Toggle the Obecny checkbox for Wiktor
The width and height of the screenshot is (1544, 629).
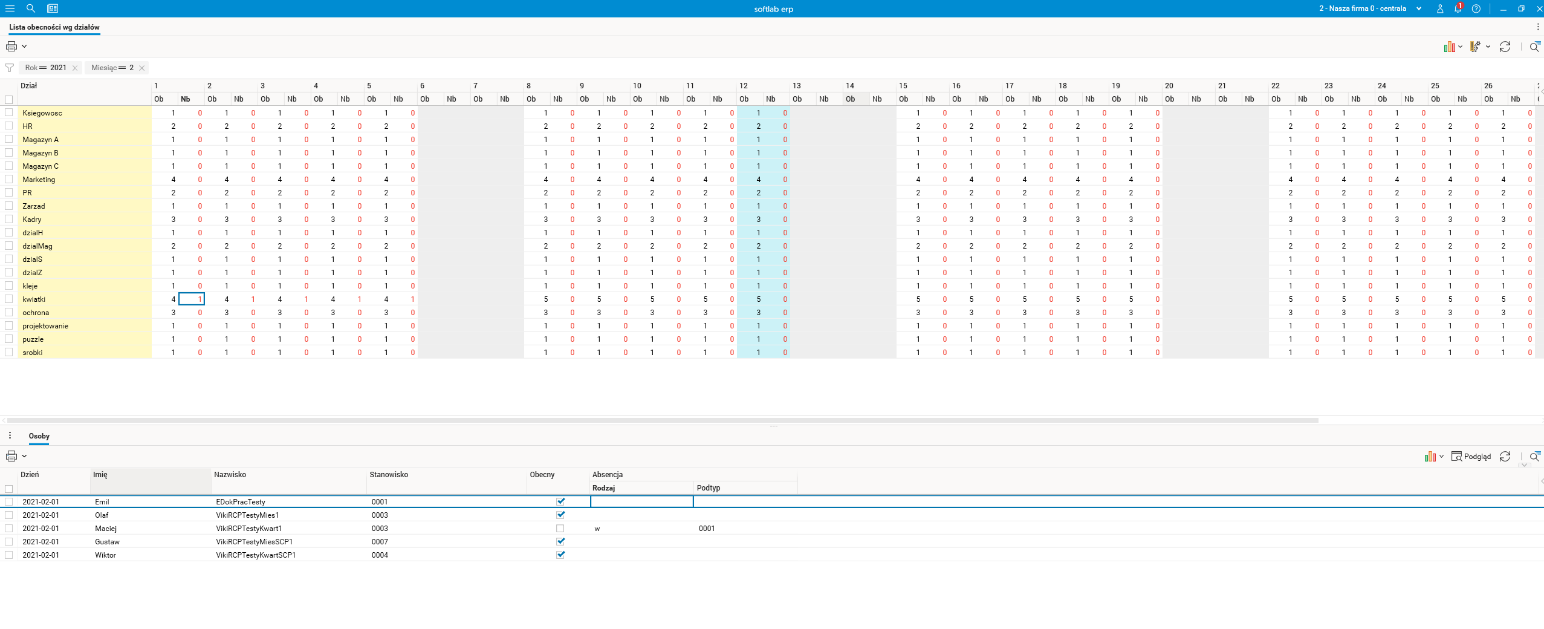pos(560,554)
